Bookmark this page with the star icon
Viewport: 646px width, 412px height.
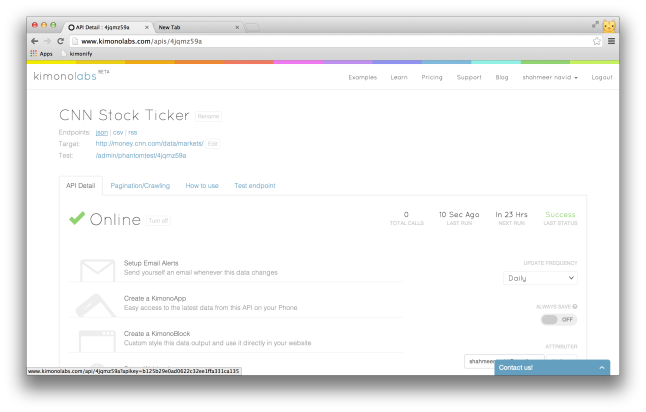pyautogui.click(x=597, y=41)
